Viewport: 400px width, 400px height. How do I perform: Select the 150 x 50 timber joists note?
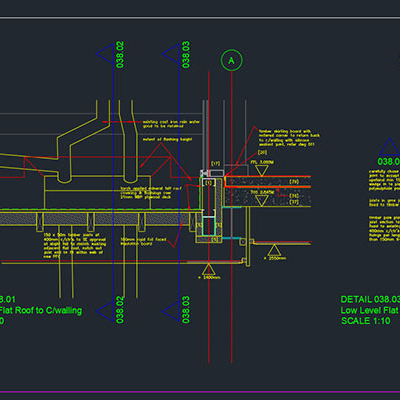pos(75,246)
